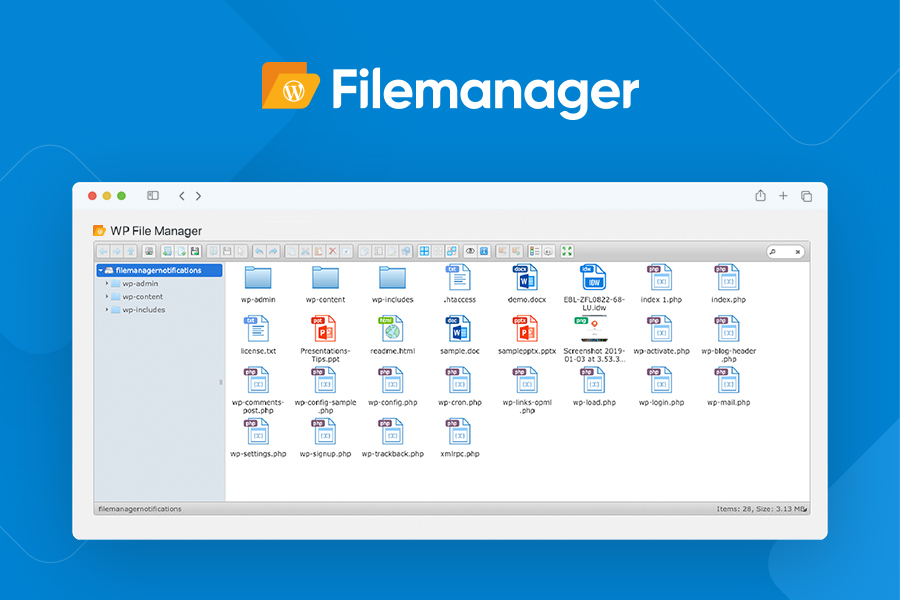
Task: Switch to grid view in the toolbar
Action: click(x=424, y=251)
